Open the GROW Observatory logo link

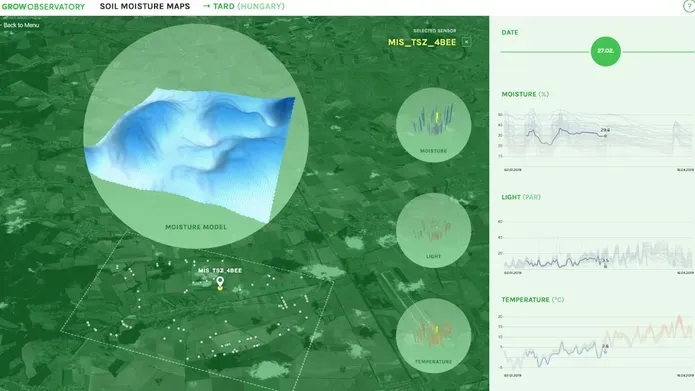click(x=43, y=7)
